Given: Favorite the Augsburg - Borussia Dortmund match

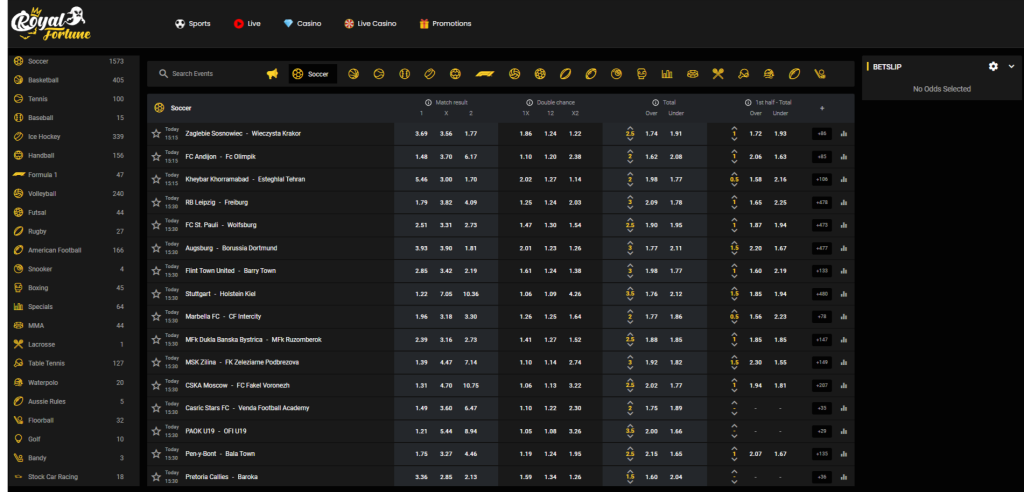Looking at the screenshot, I should (156, 248).
